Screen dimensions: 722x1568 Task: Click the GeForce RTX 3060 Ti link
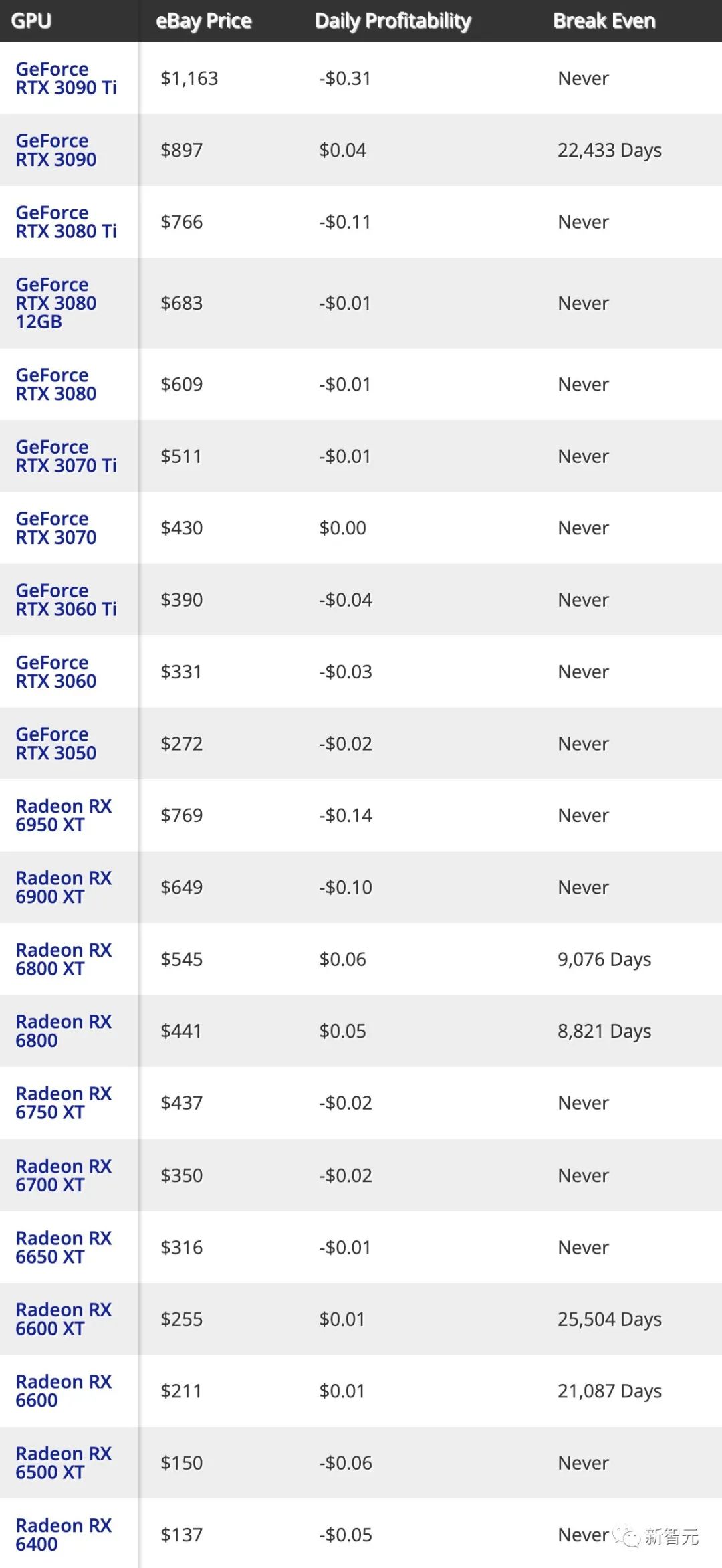tap(66, 600)
